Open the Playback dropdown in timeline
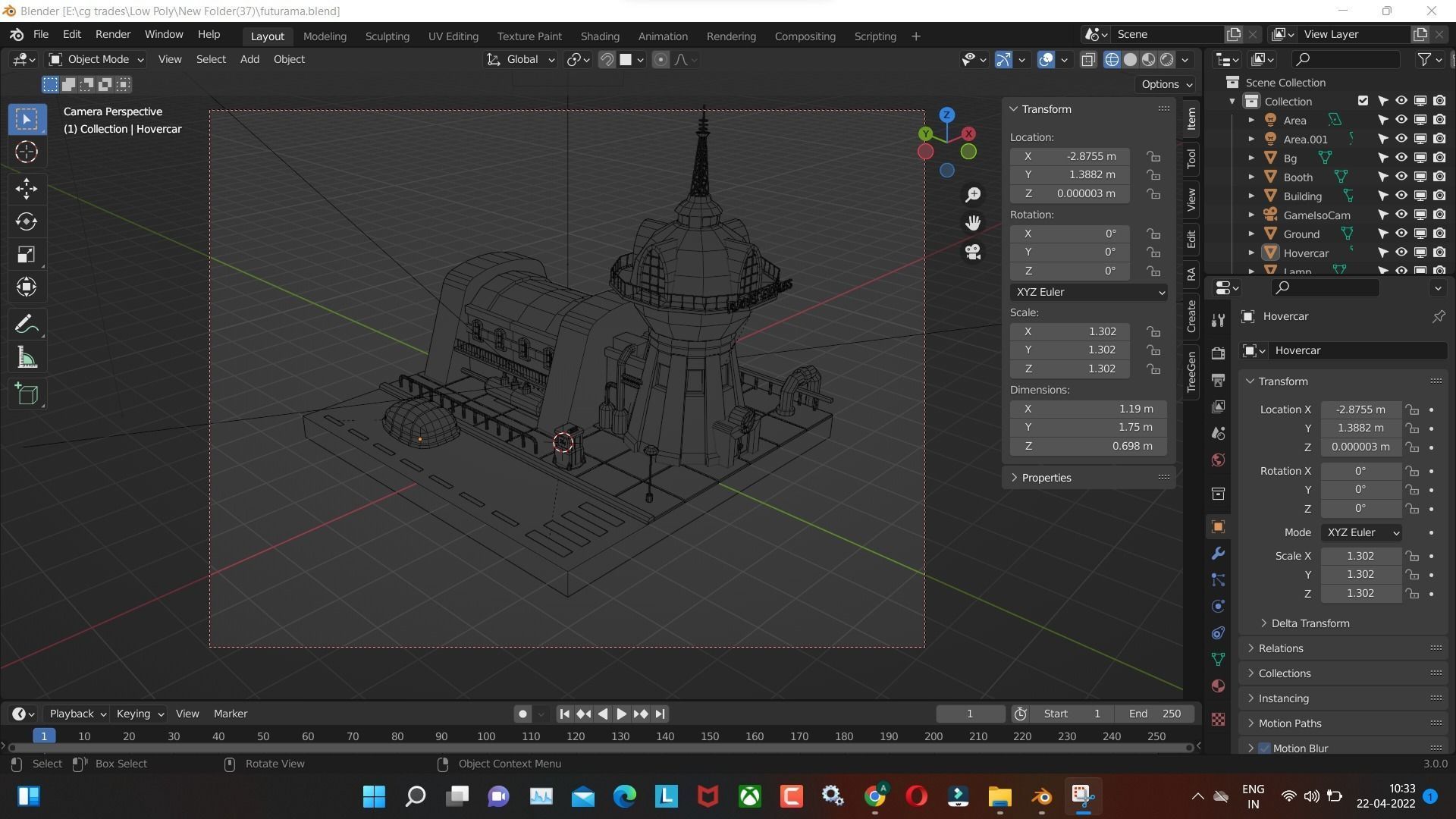Screen dimensions: 1456x819 (x=77, y=714)
